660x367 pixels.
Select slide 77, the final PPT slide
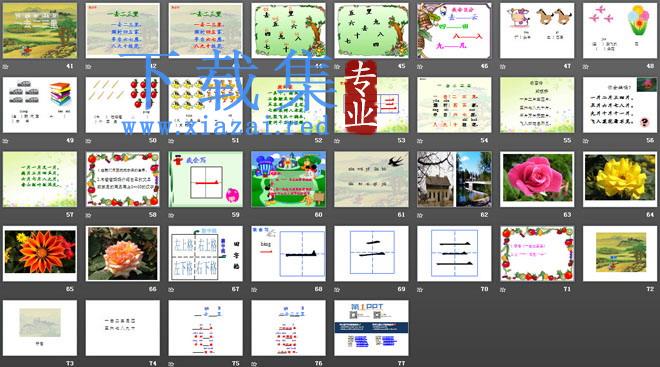371,328
